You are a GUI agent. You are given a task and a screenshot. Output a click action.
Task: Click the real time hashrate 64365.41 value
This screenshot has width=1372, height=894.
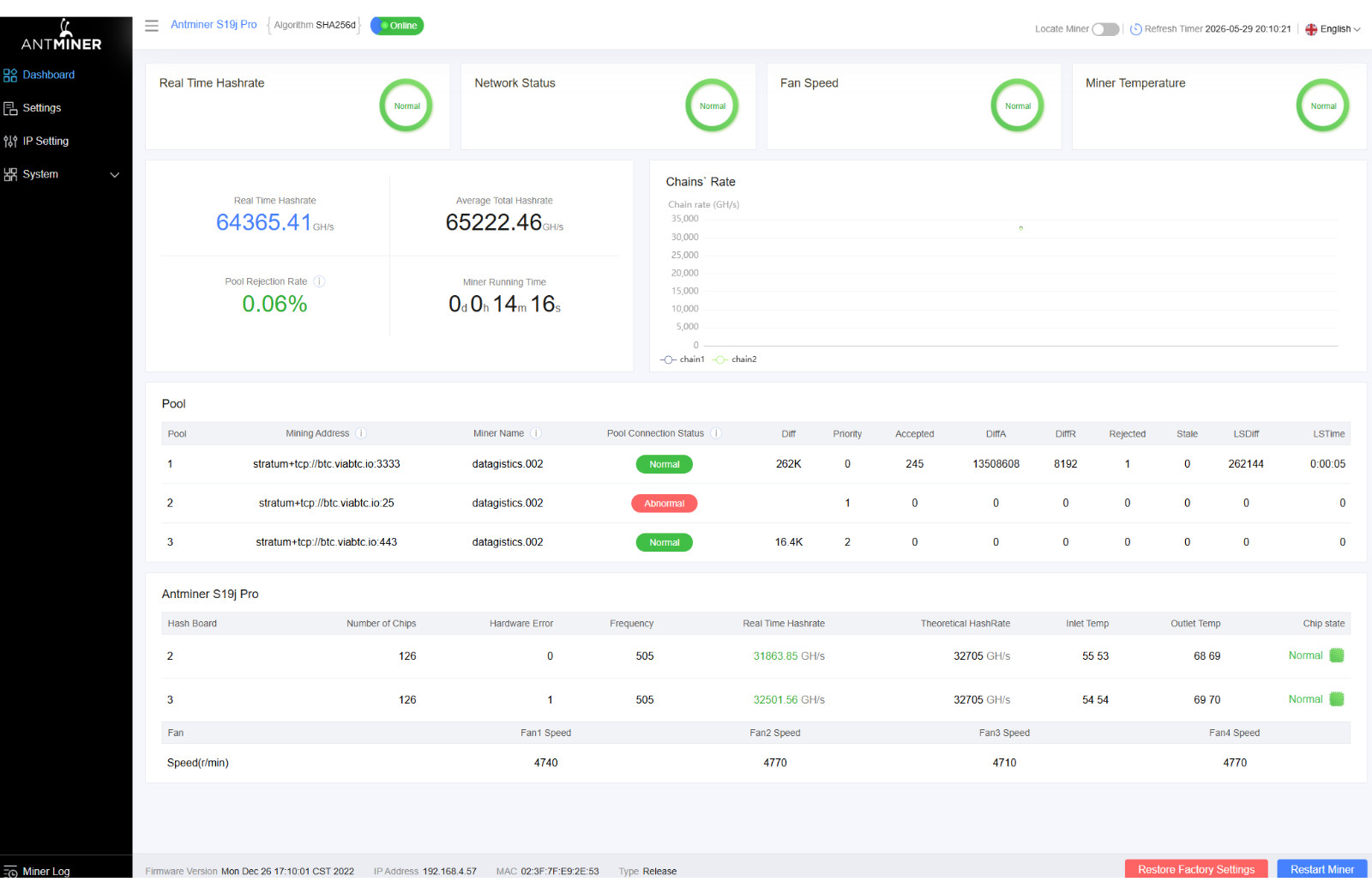click(263, 222)
